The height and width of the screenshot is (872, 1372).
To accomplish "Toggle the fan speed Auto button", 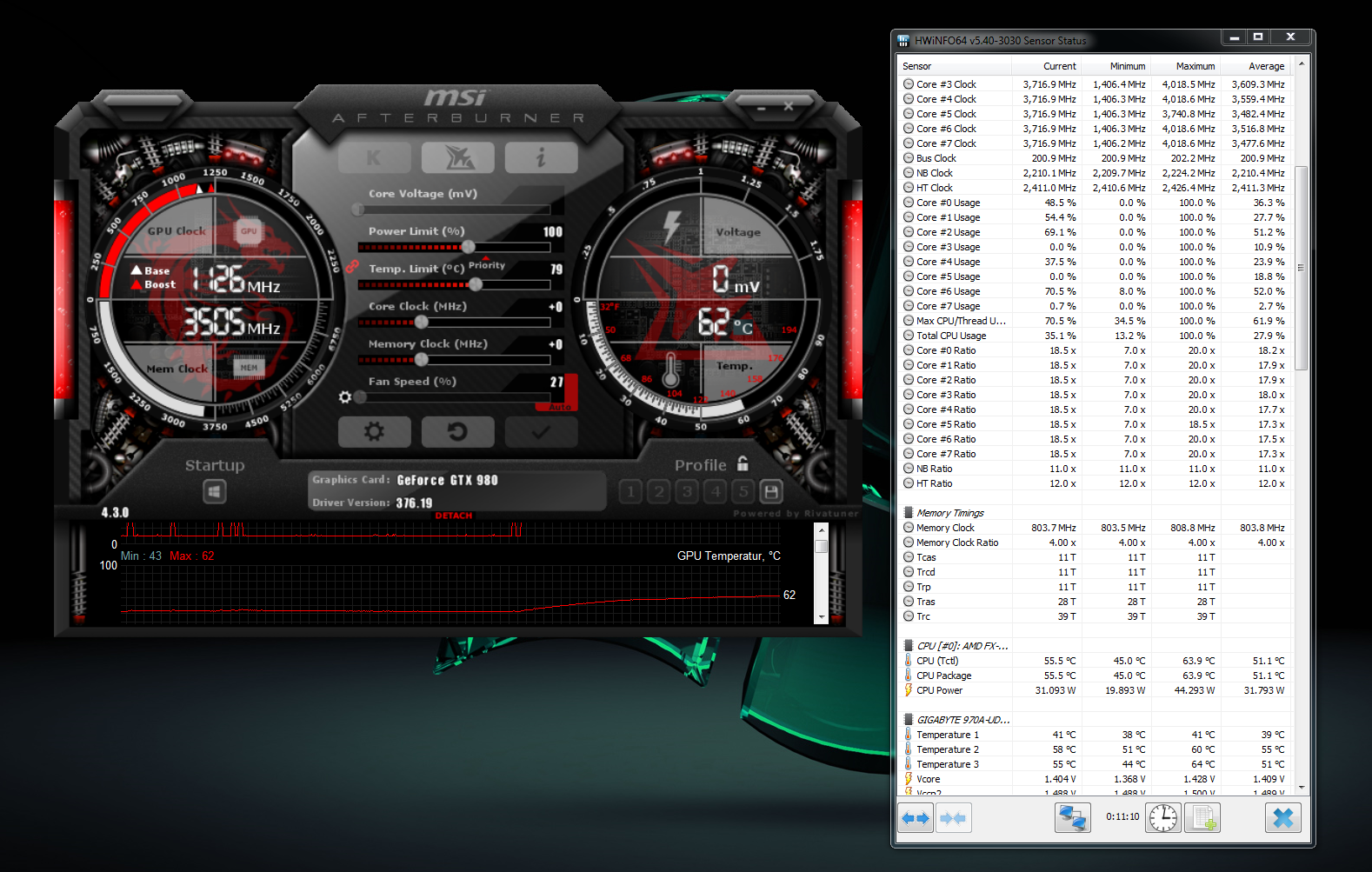I will pyautogui.click(x=560, y=407).
